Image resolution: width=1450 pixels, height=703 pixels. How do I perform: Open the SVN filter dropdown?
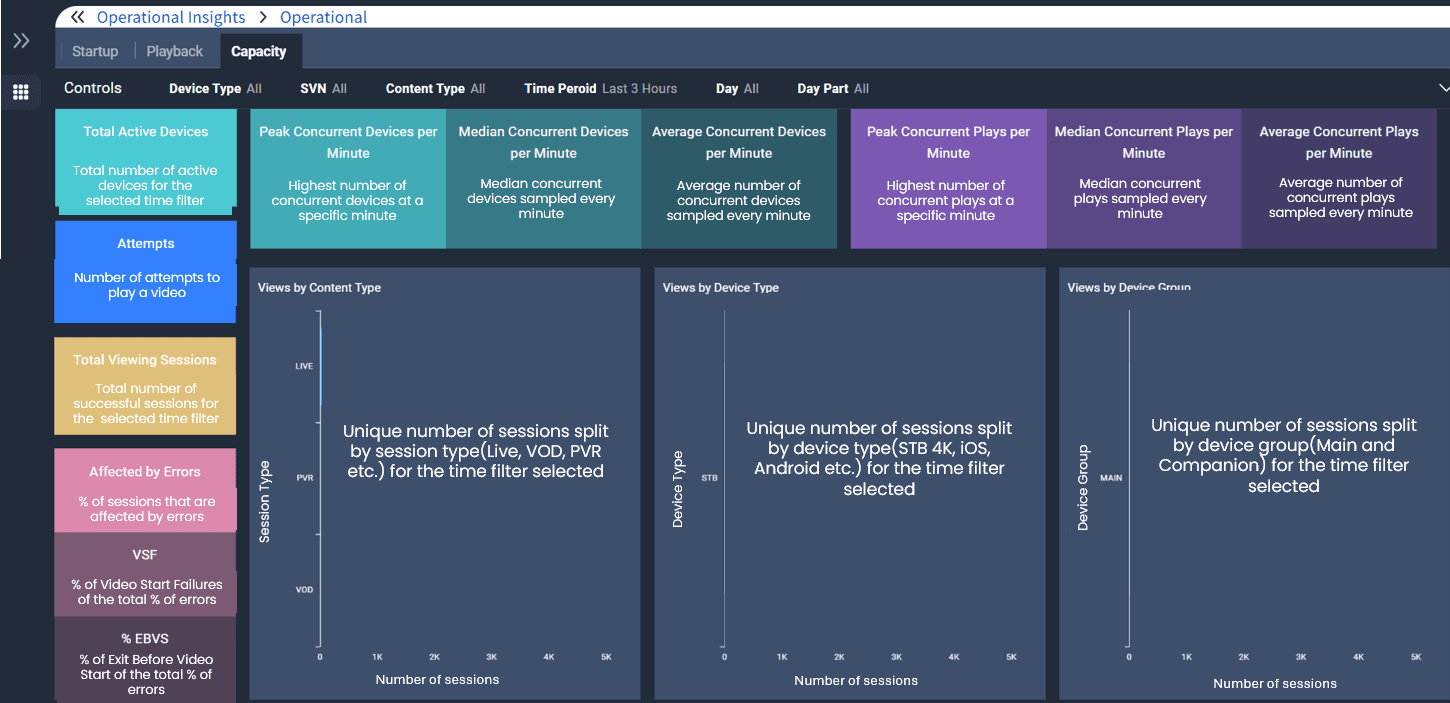pos(323,89)
